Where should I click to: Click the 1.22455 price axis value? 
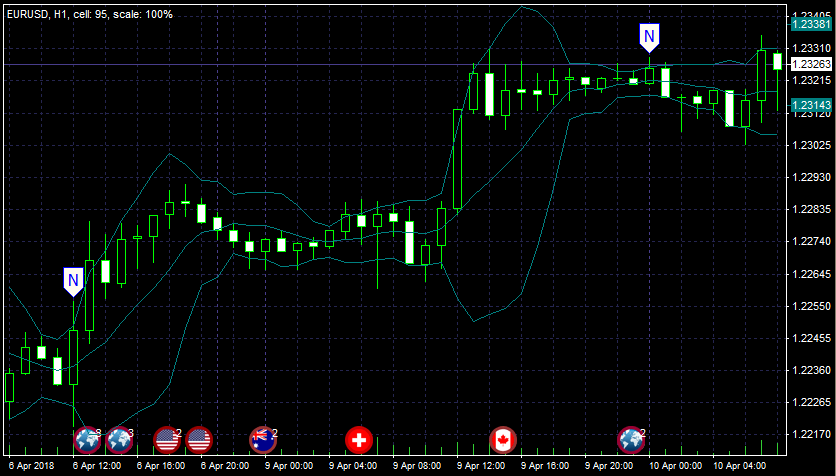(811, 338)
